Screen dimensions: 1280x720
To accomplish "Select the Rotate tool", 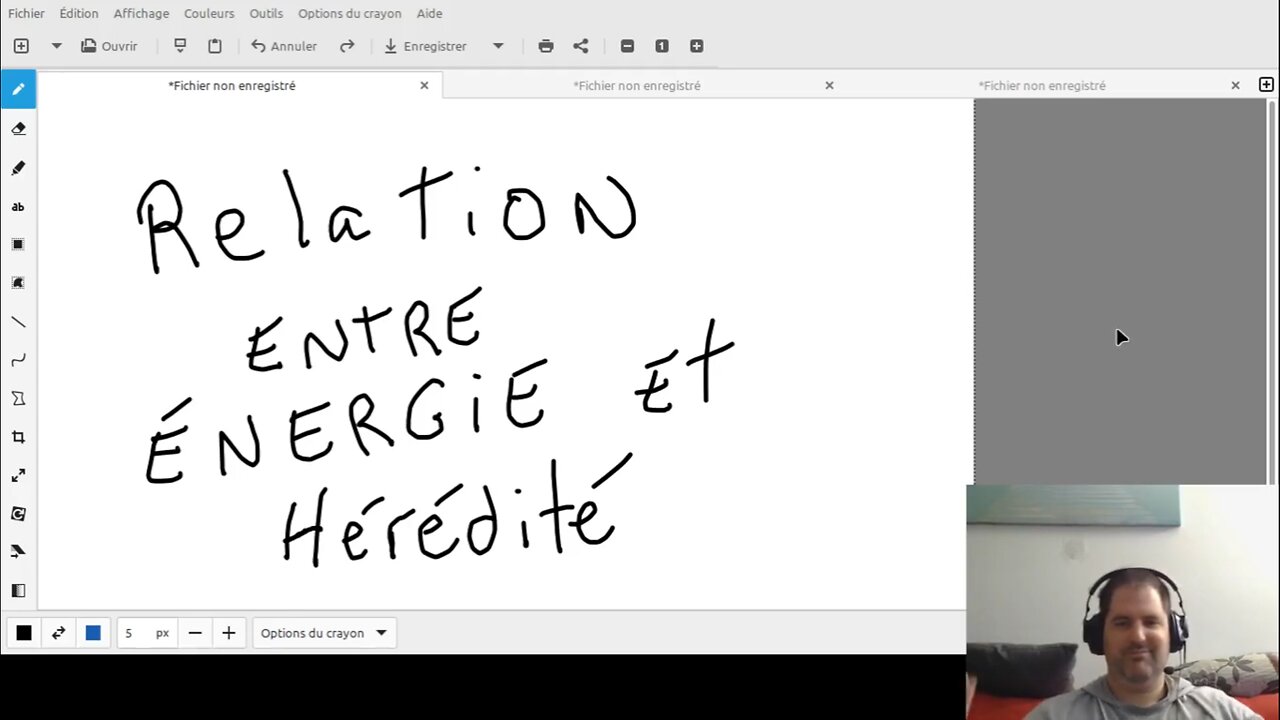I will [x=18, y=513].
